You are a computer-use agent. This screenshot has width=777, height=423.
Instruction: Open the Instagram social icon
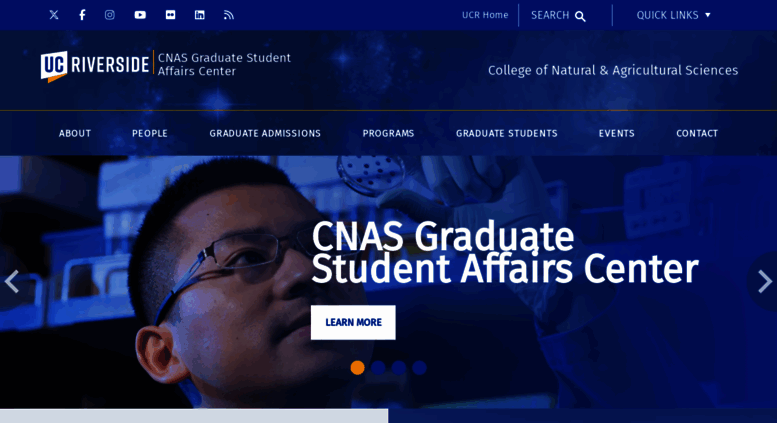coord(110,15)
